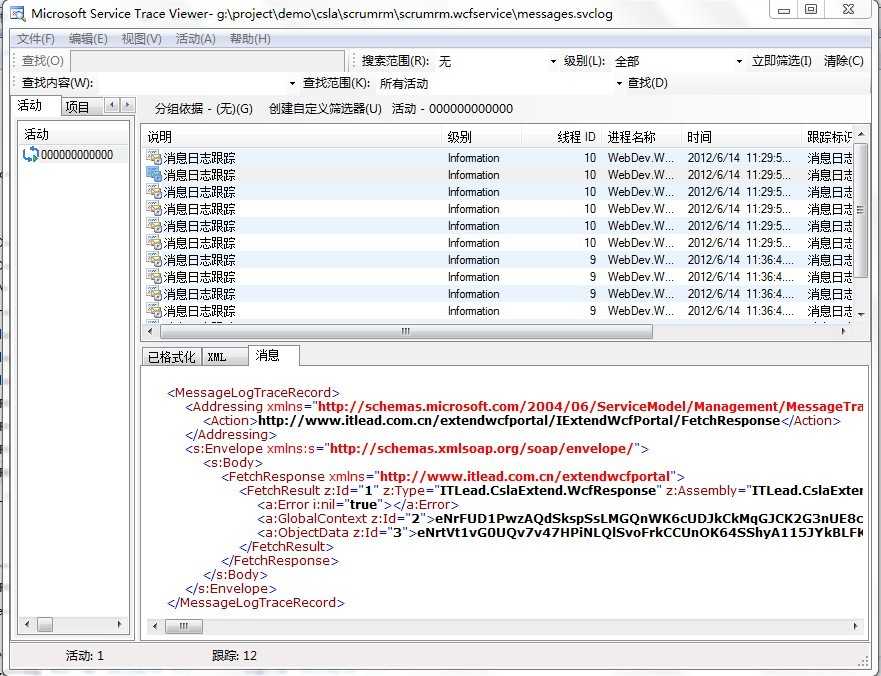Click the trace list horizontal scroll right arrow
Viewport: 881px width, 676px height.
843,331
